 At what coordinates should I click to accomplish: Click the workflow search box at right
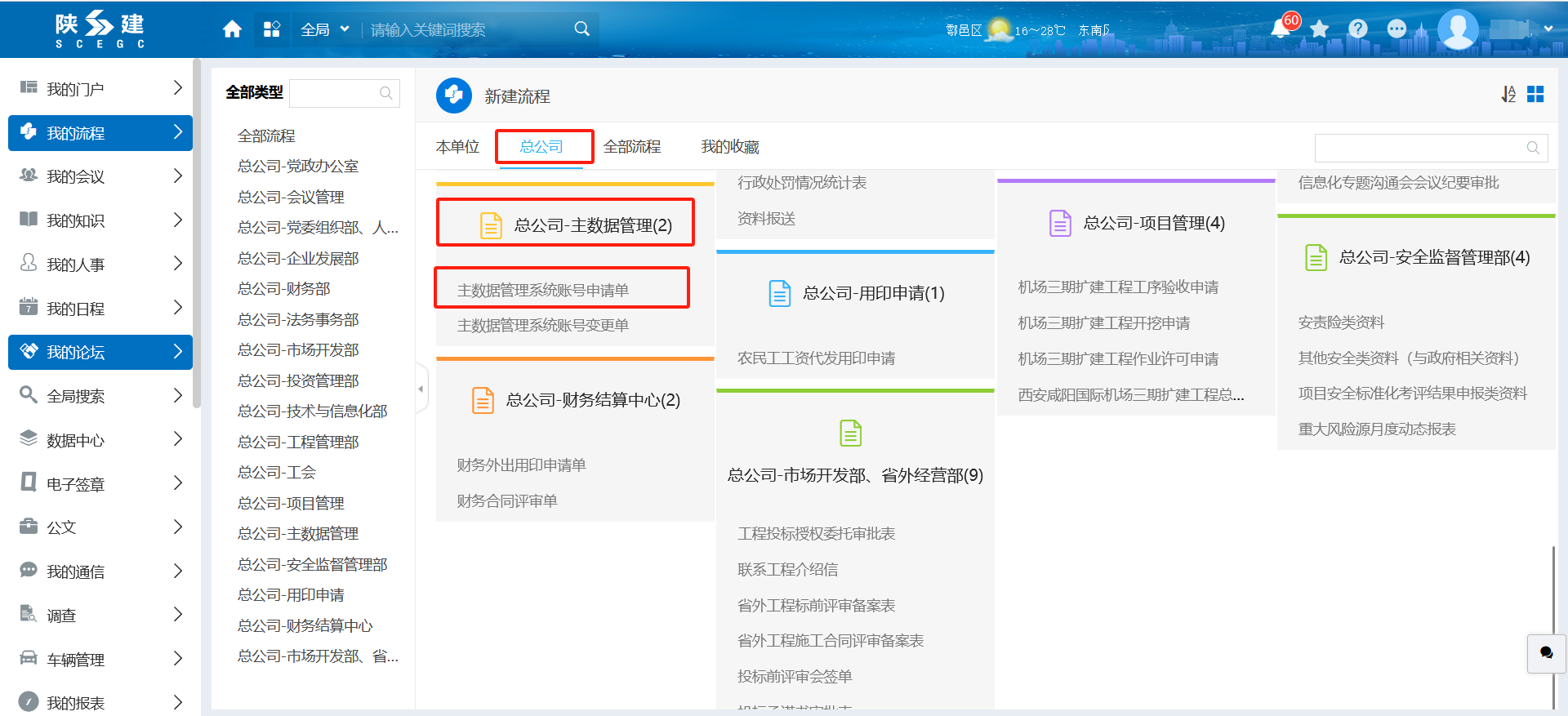1419,148
